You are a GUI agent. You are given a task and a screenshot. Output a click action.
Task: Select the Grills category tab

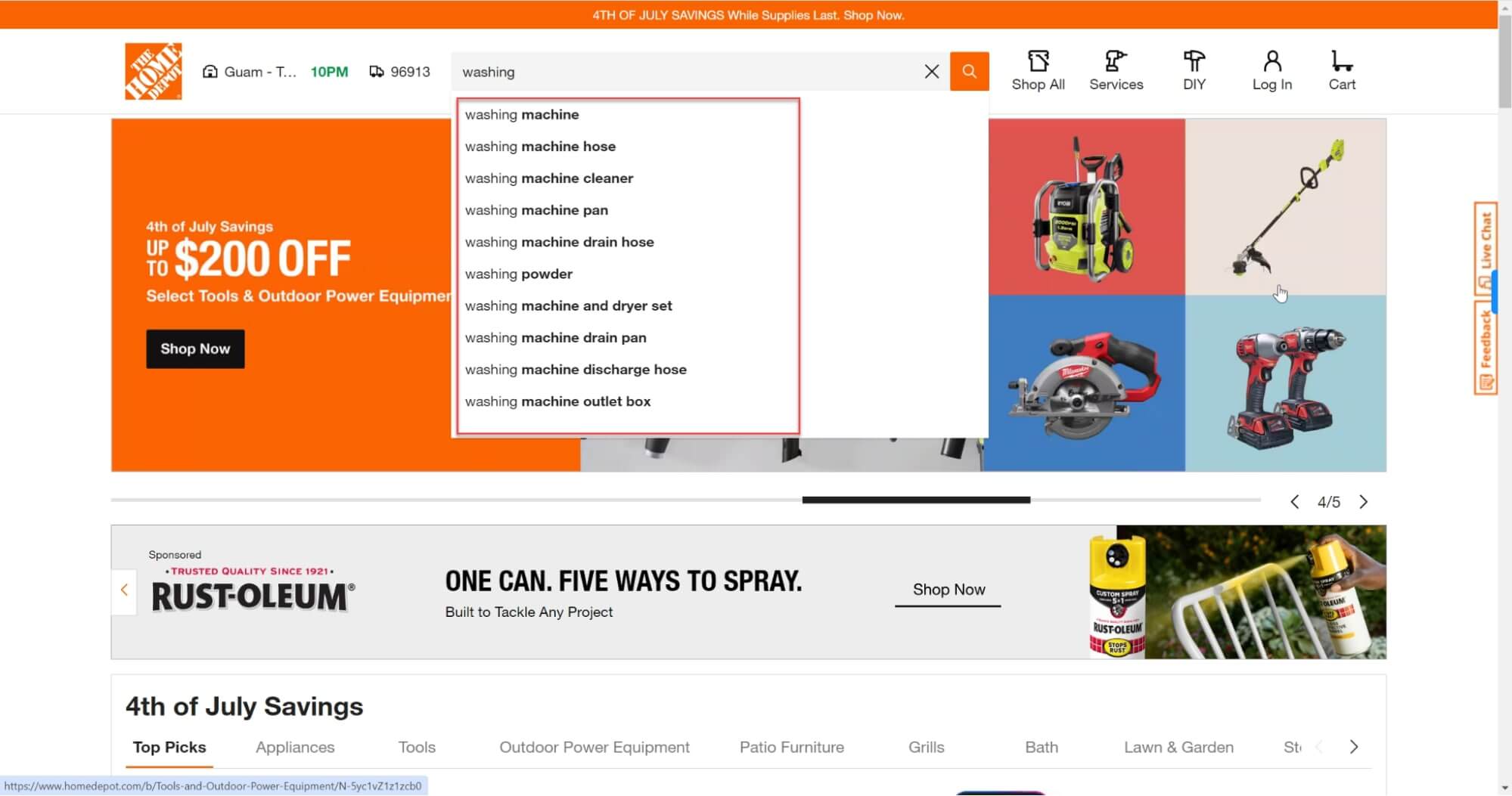pos(926,747)
